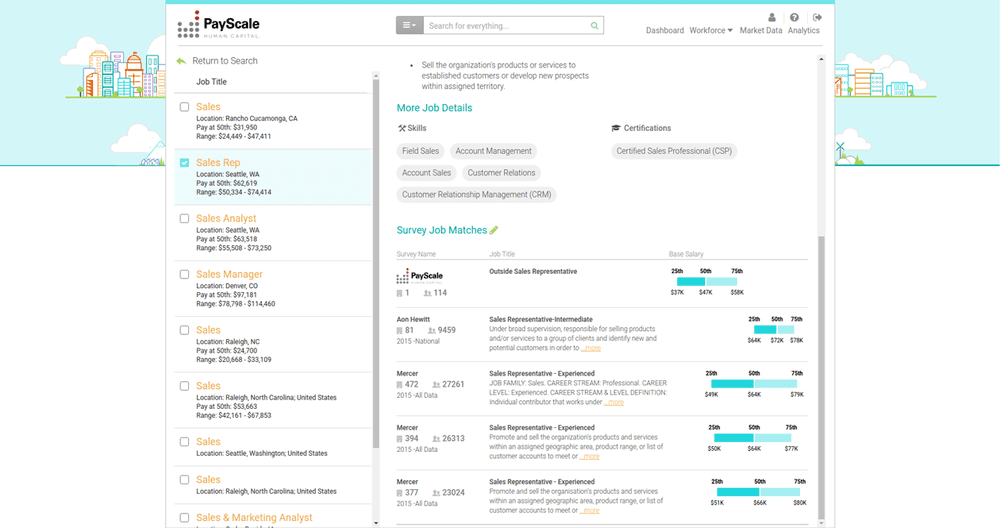Click the PayScale survey logo

(420, 276)
